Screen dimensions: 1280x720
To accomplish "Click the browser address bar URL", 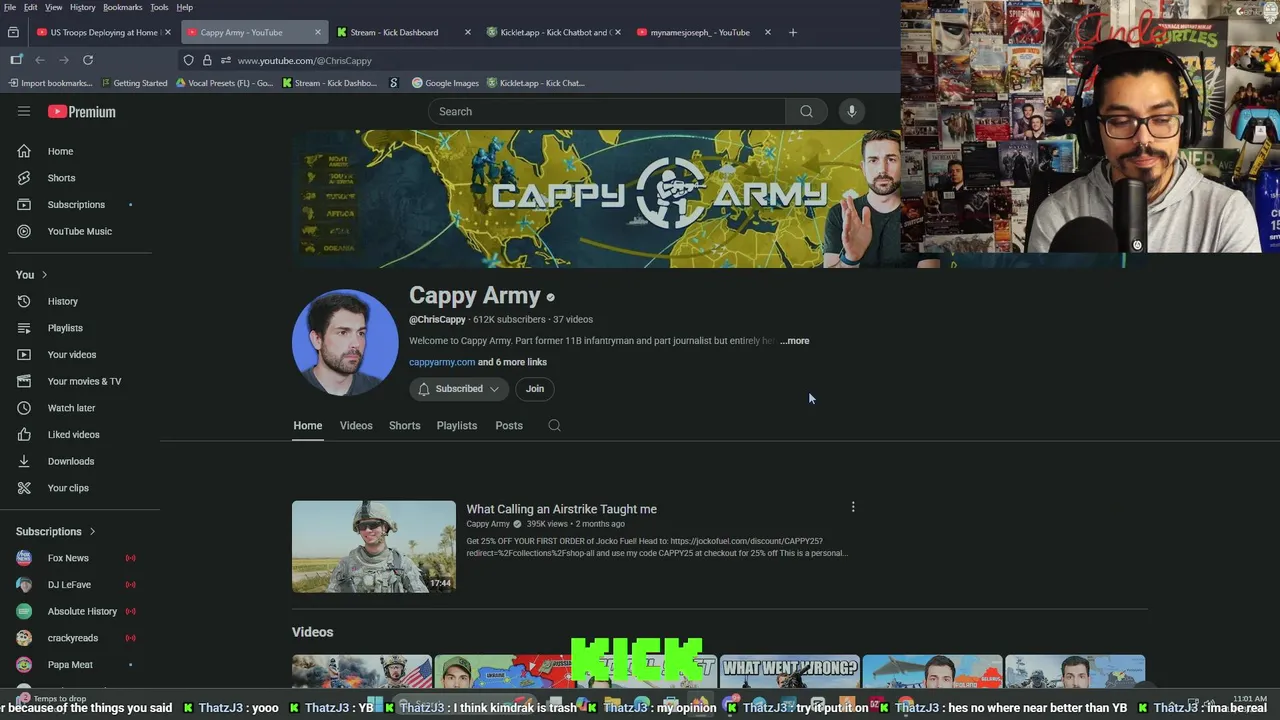I will click(x=305, y=60).
